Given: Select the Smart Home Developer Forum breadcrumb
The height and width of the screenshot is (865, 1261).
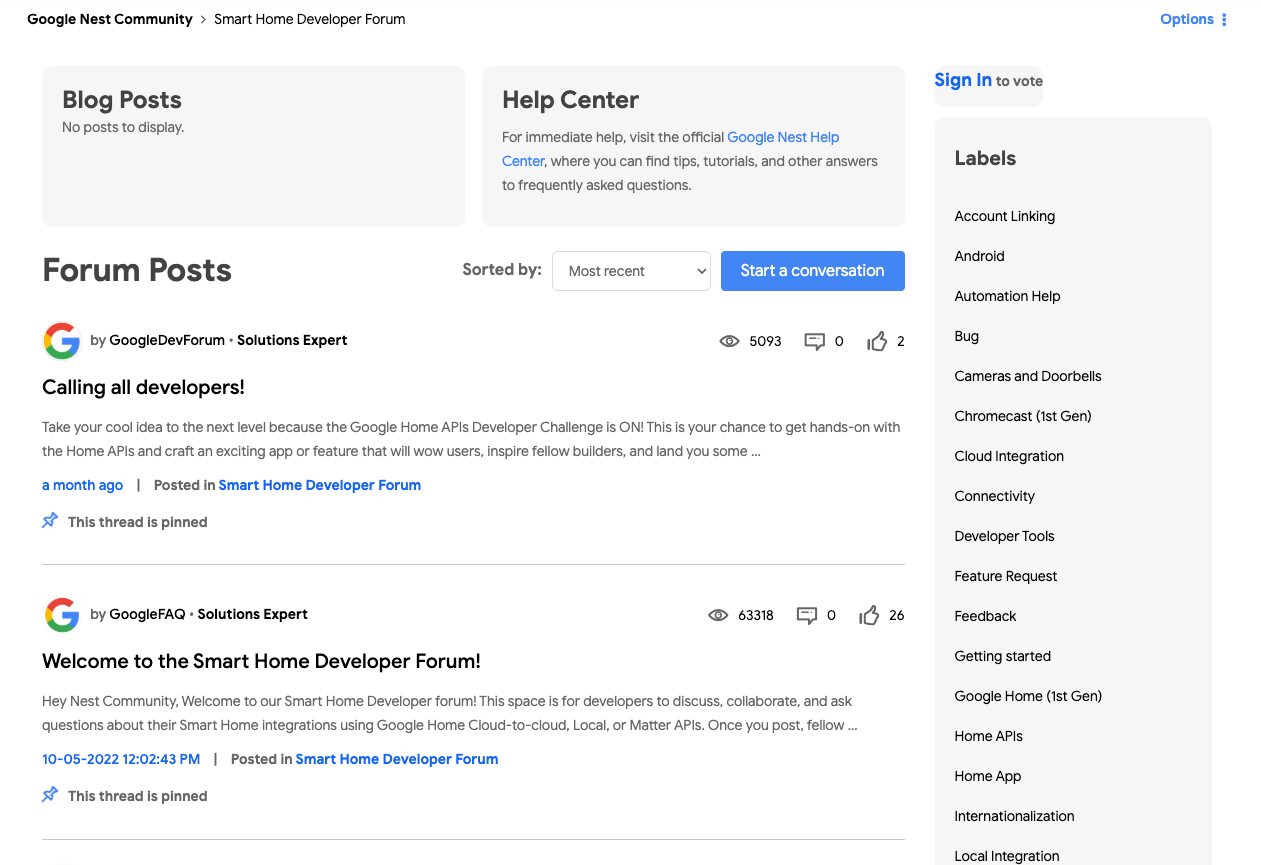Looking at the screenshot, I should pos(310,20).
